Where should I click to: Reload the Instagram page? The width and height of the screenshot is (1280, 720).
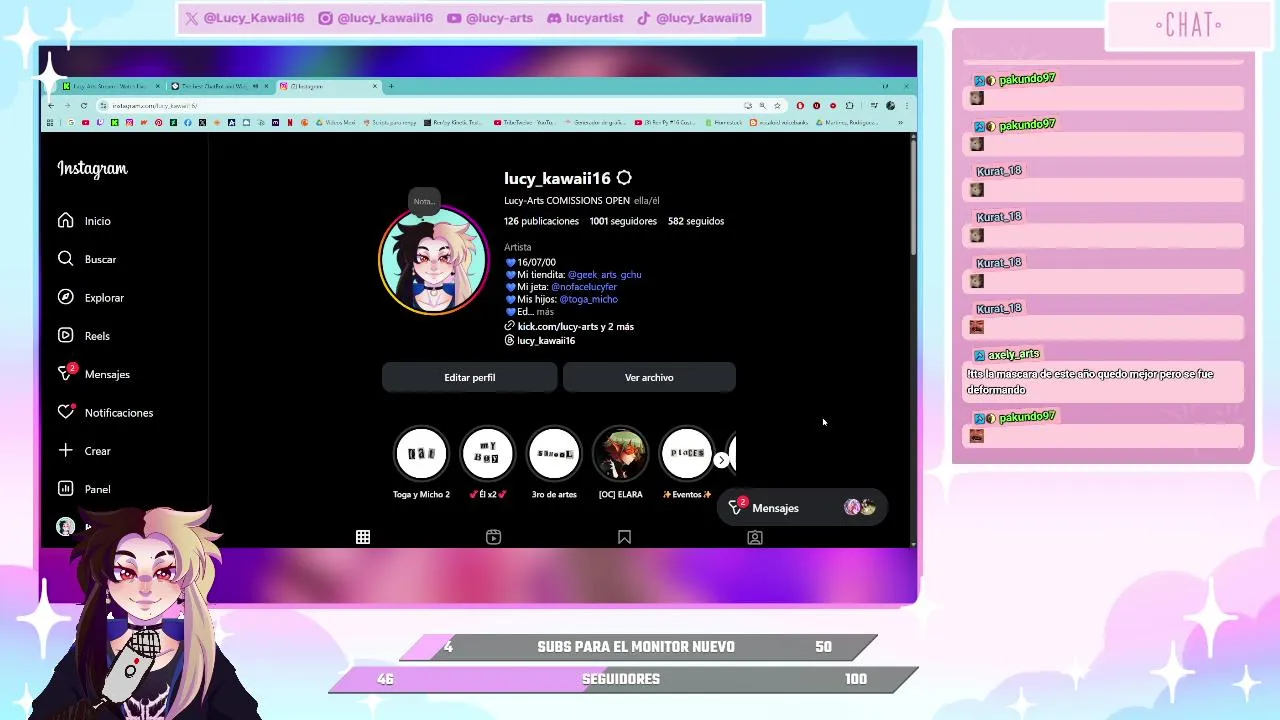point(84,105)
